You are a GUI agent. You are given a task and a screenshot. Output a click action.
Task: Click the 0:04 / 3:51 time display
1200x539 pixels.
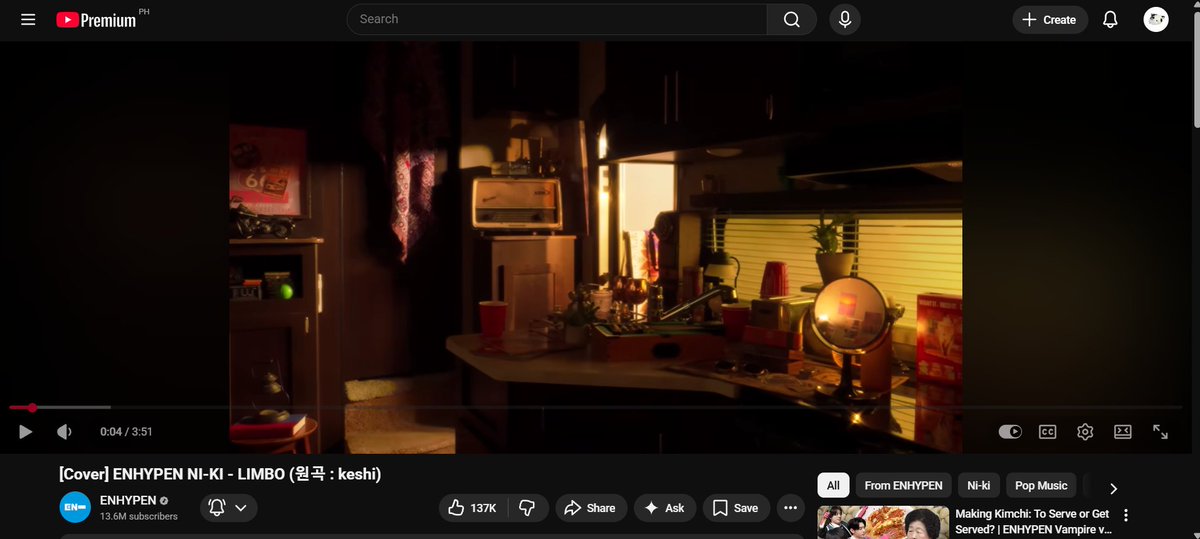click(x=126, y=432)
